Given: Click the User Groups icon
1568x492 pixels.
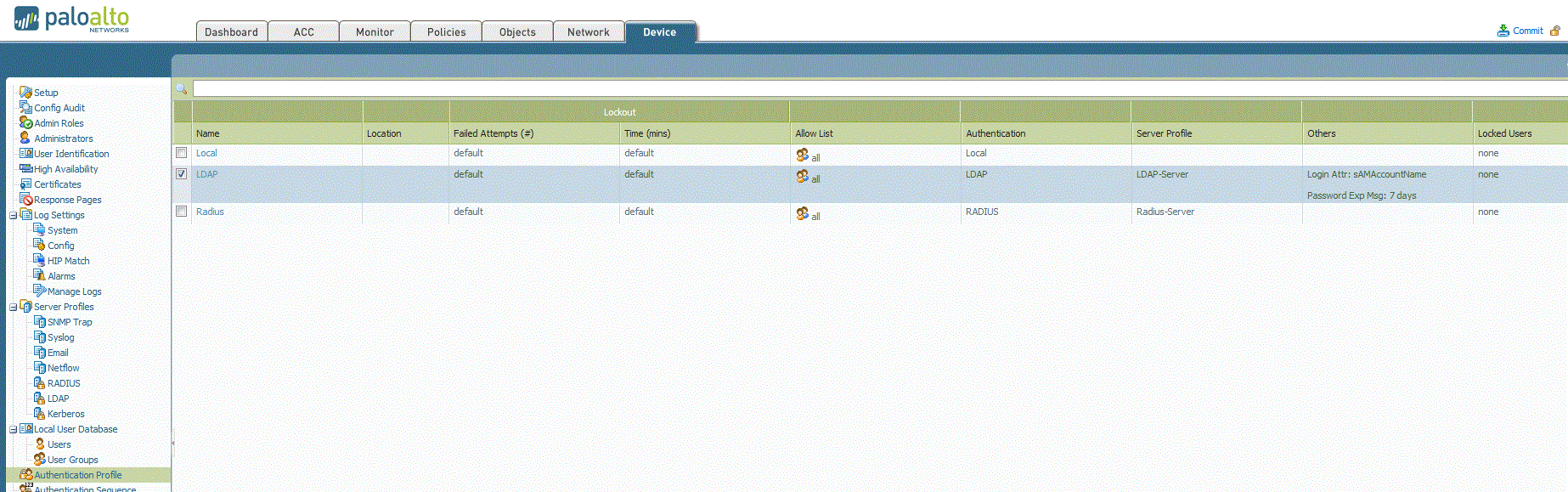Looking at the screenshot, I should (x=39, y=459).
